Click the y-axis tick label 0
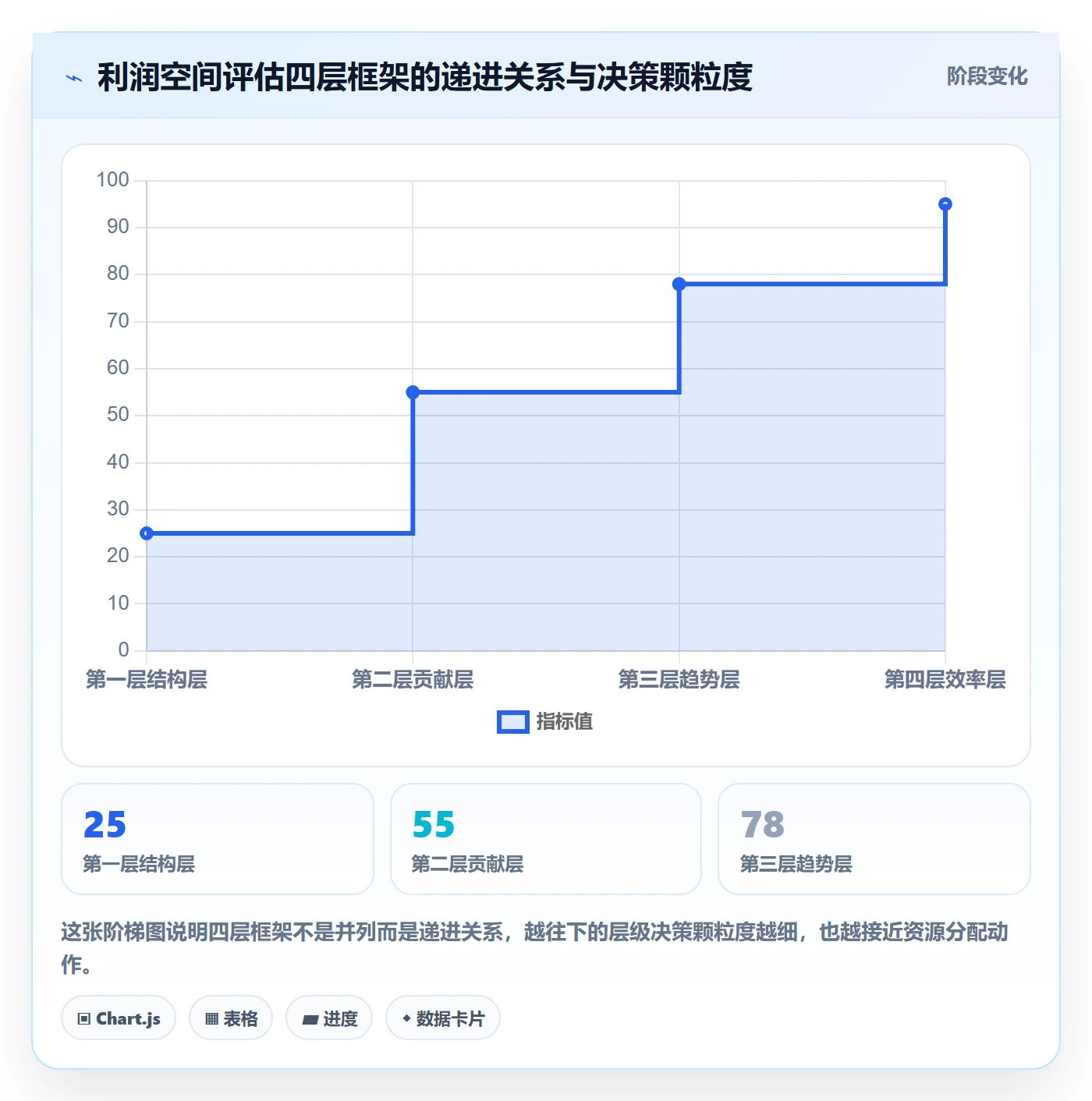Image resolution: width=1092 pixels, height=1101 pixels. (123, 650)
